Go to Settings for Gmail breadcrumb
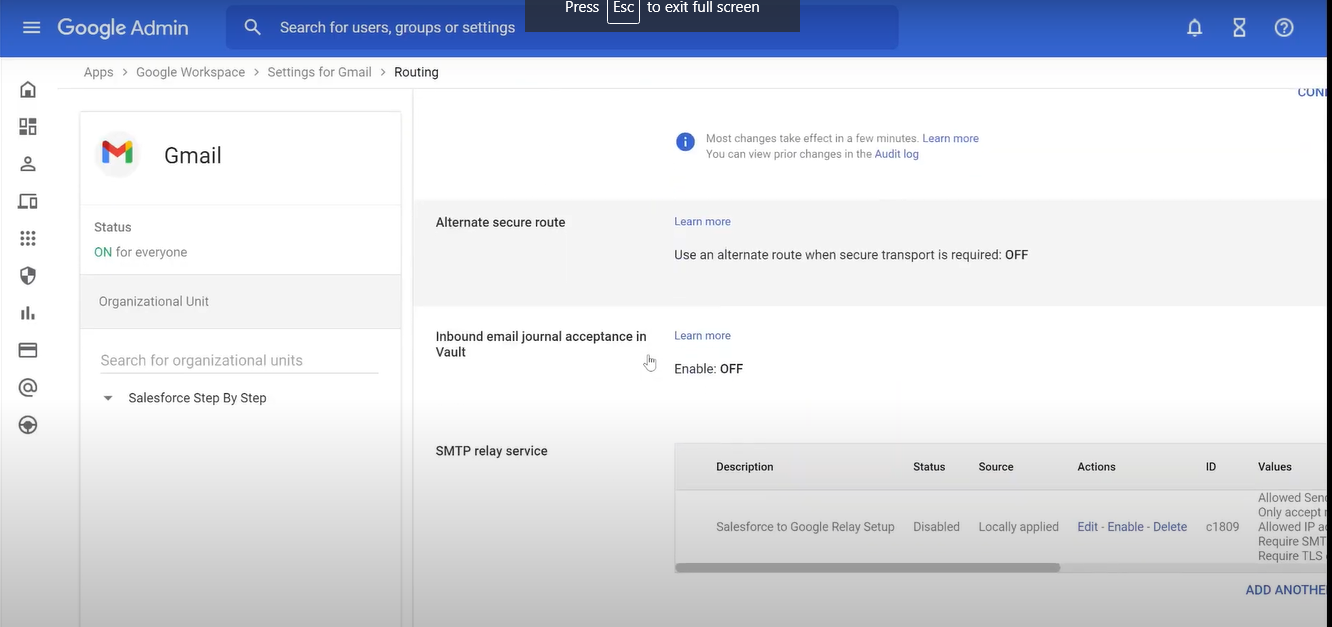Viewport: 1332px width, 627px height. pos(319,72)
